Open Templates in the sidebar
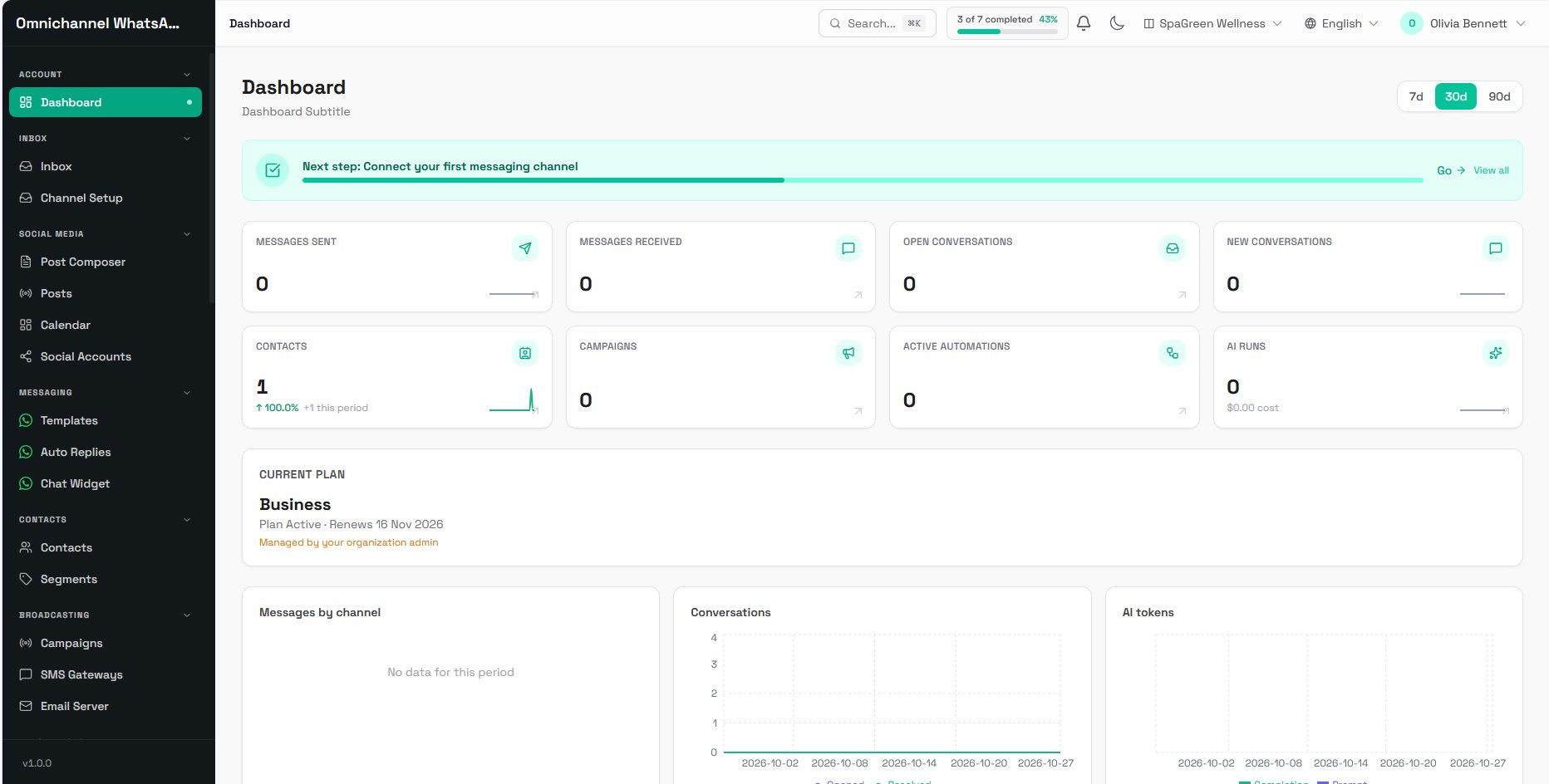 (x=106, y=420)
